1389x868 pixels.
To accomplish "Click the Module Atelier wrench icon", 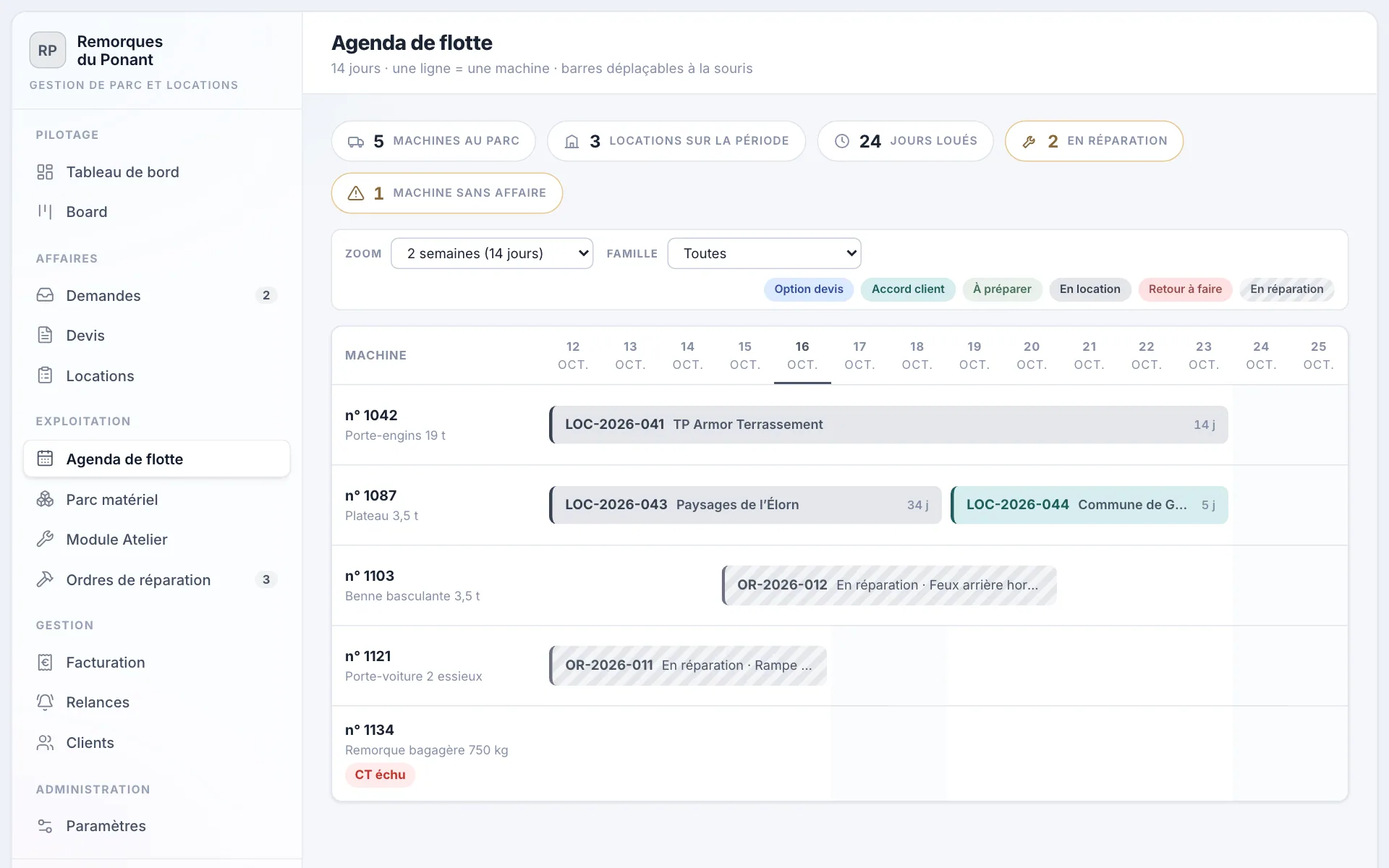I will click(x=45, y=539).
